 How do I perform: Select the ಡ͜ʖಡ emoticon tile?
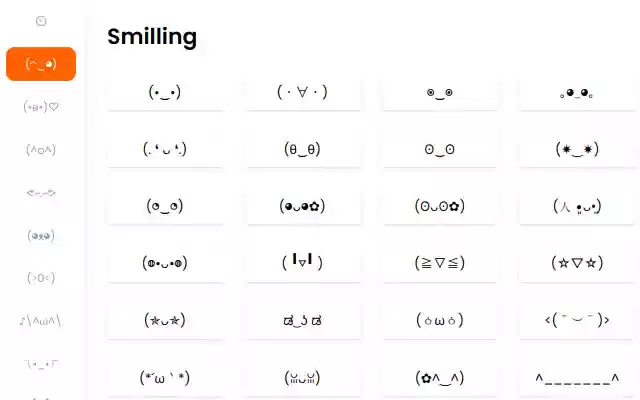302,320
